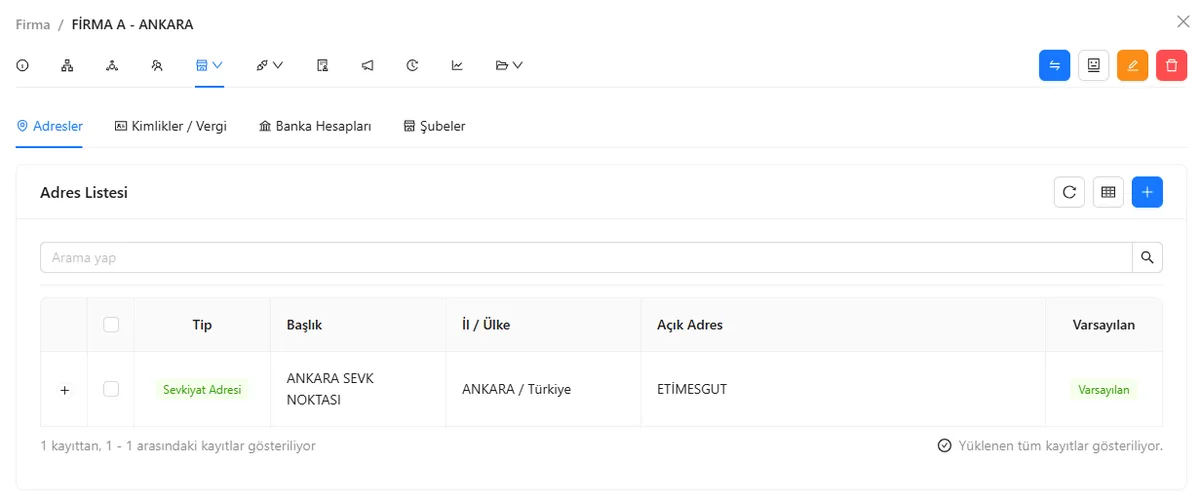Viewport: 1200px width, 501px height.
Task: Click the blue swap arrows button
Action: 1054,65
